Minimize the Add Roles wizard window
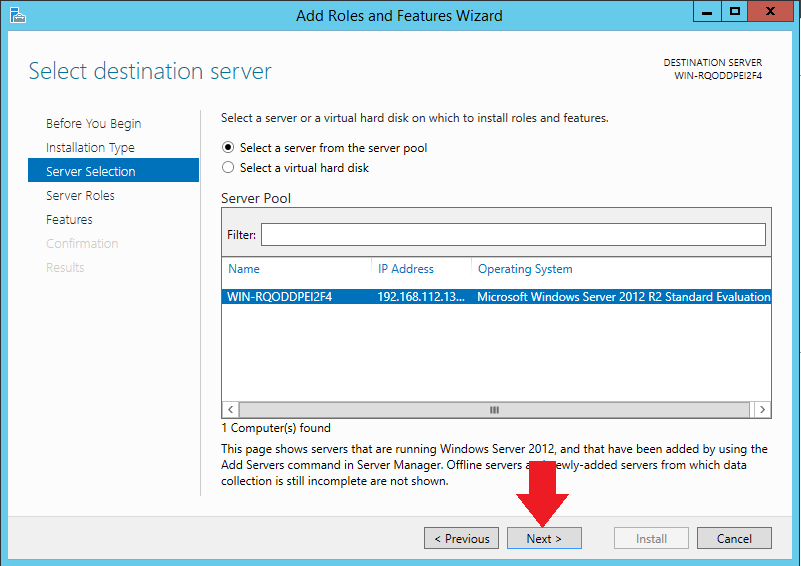The width and height of the screenshot is (801, 566). tap(708, 13)
